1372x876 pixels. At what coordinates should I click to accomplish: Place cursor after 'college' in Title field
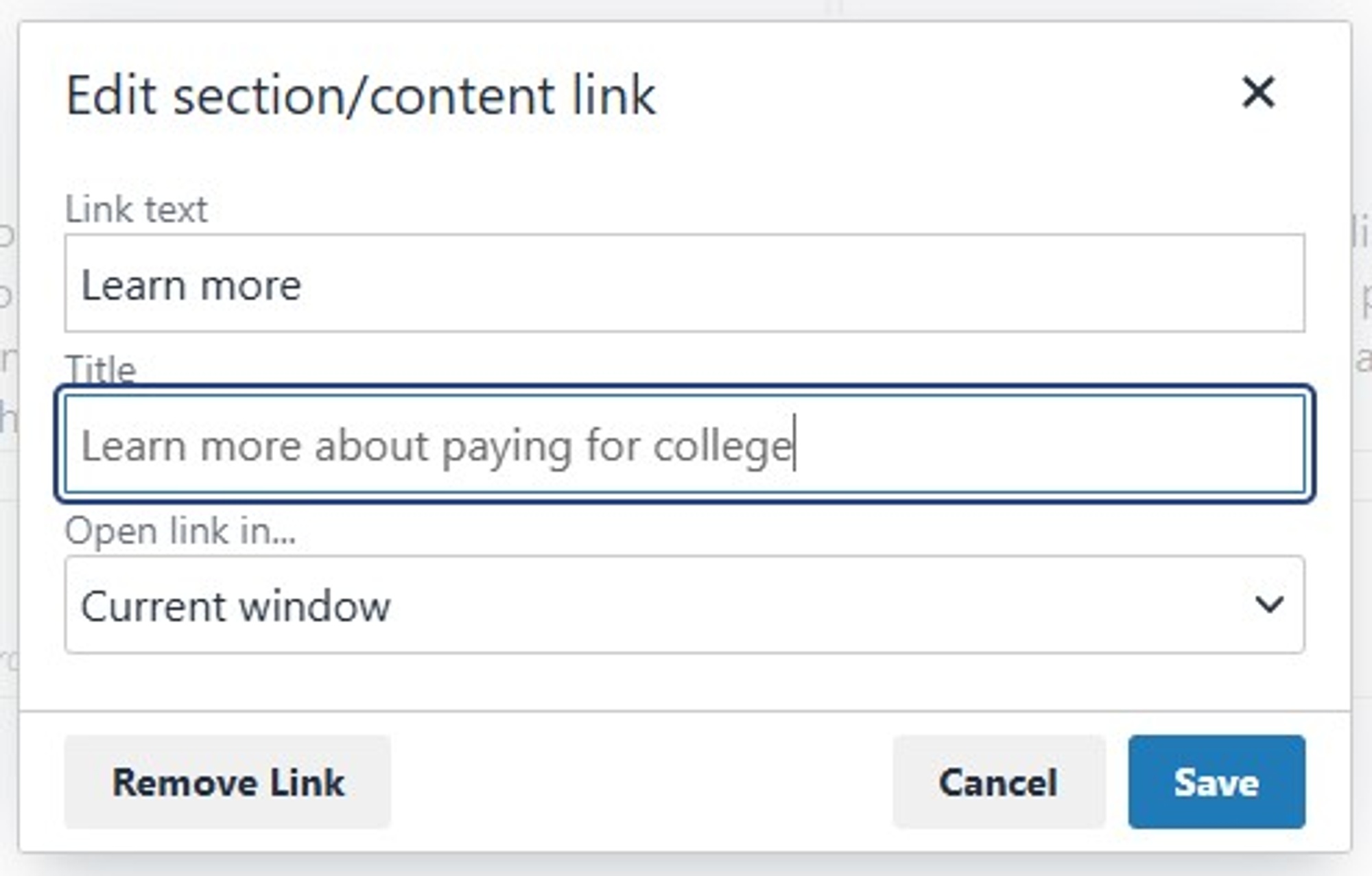pos(794,446)
